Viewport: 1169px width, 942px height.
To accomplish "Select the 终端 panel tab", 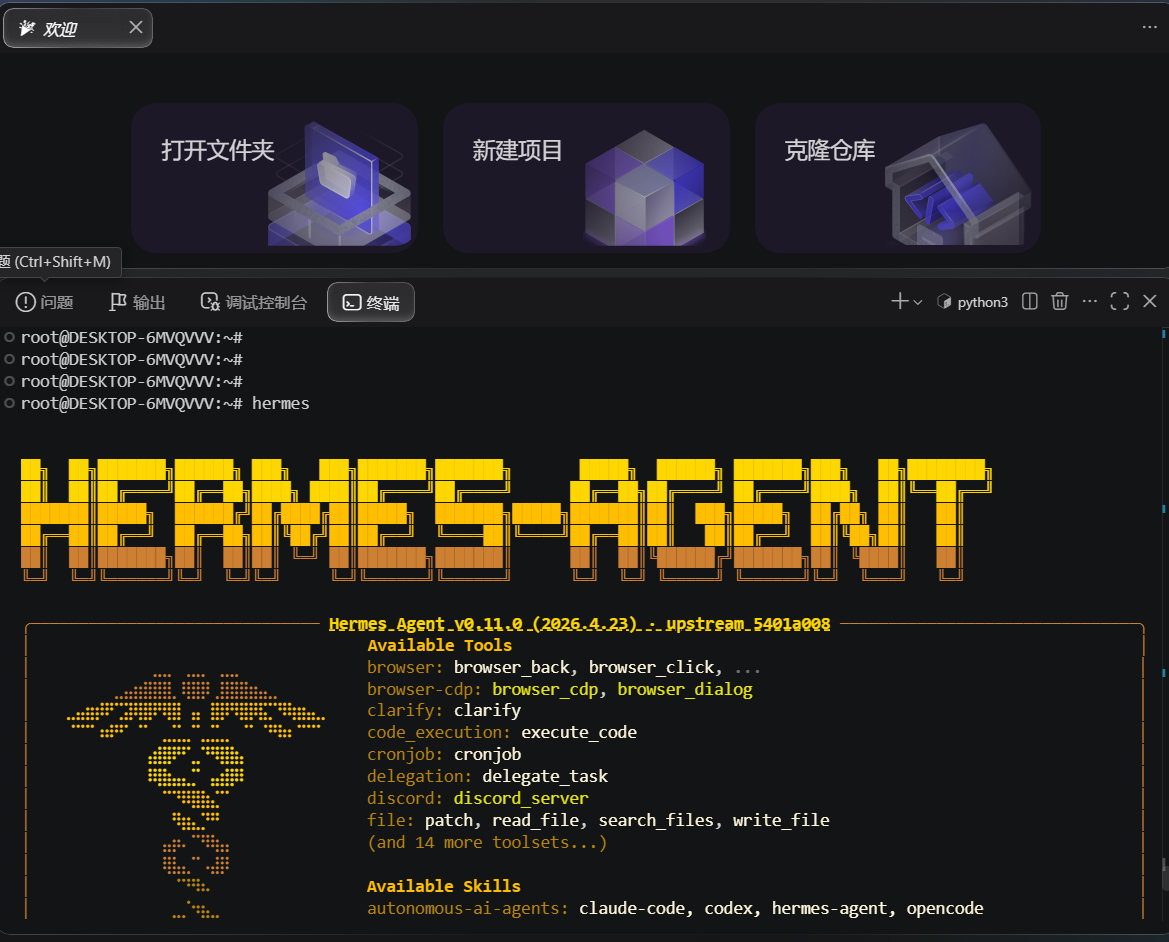I will 371,302.
